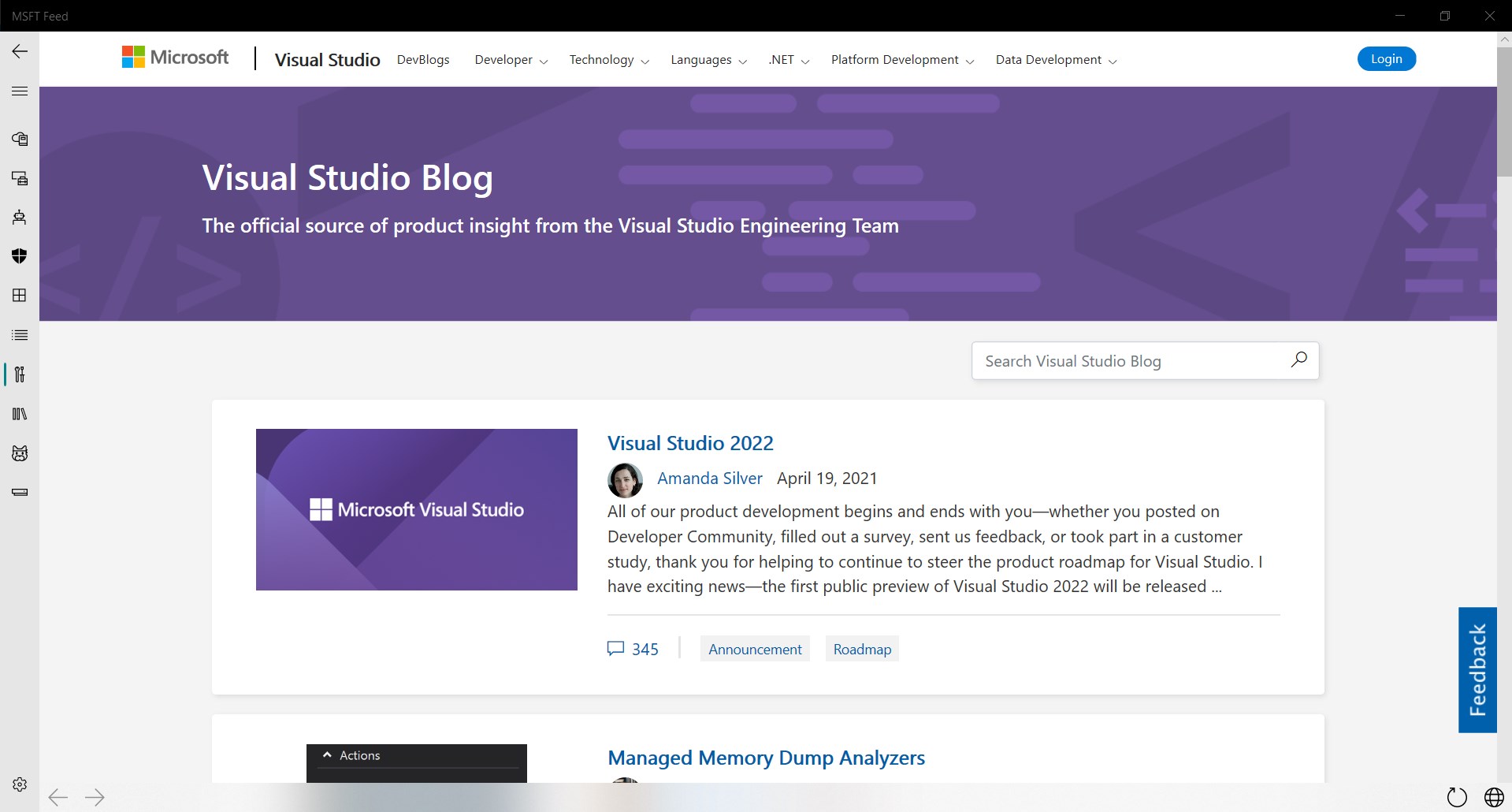Open Amanda Silver's author page
The image size is (1512, 812).
tap(710, 479)
